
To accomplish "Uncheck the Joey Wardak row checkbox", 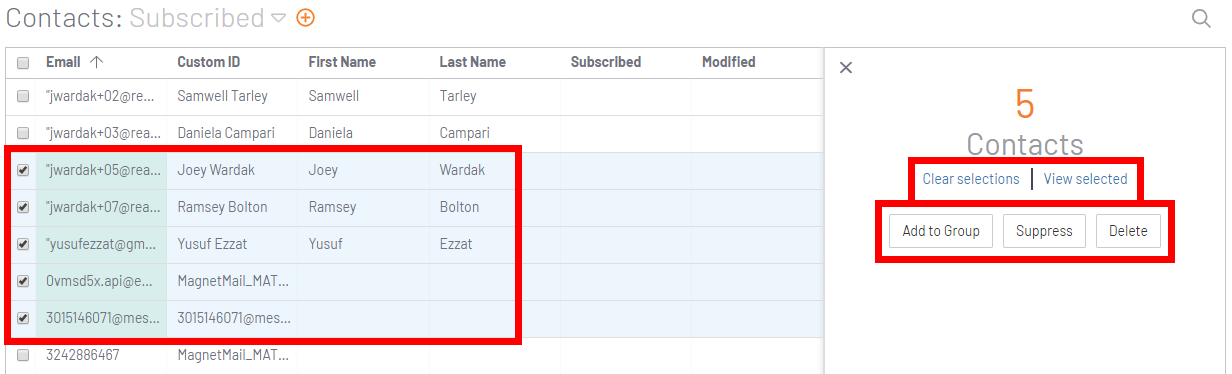I will (23, 170).
